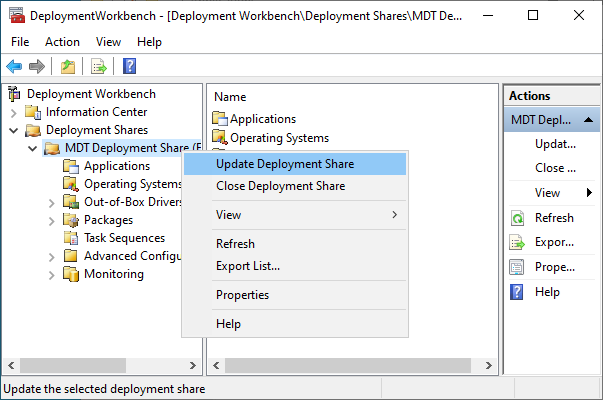Collapse the MDT Deployment Share node

[32, 148]
